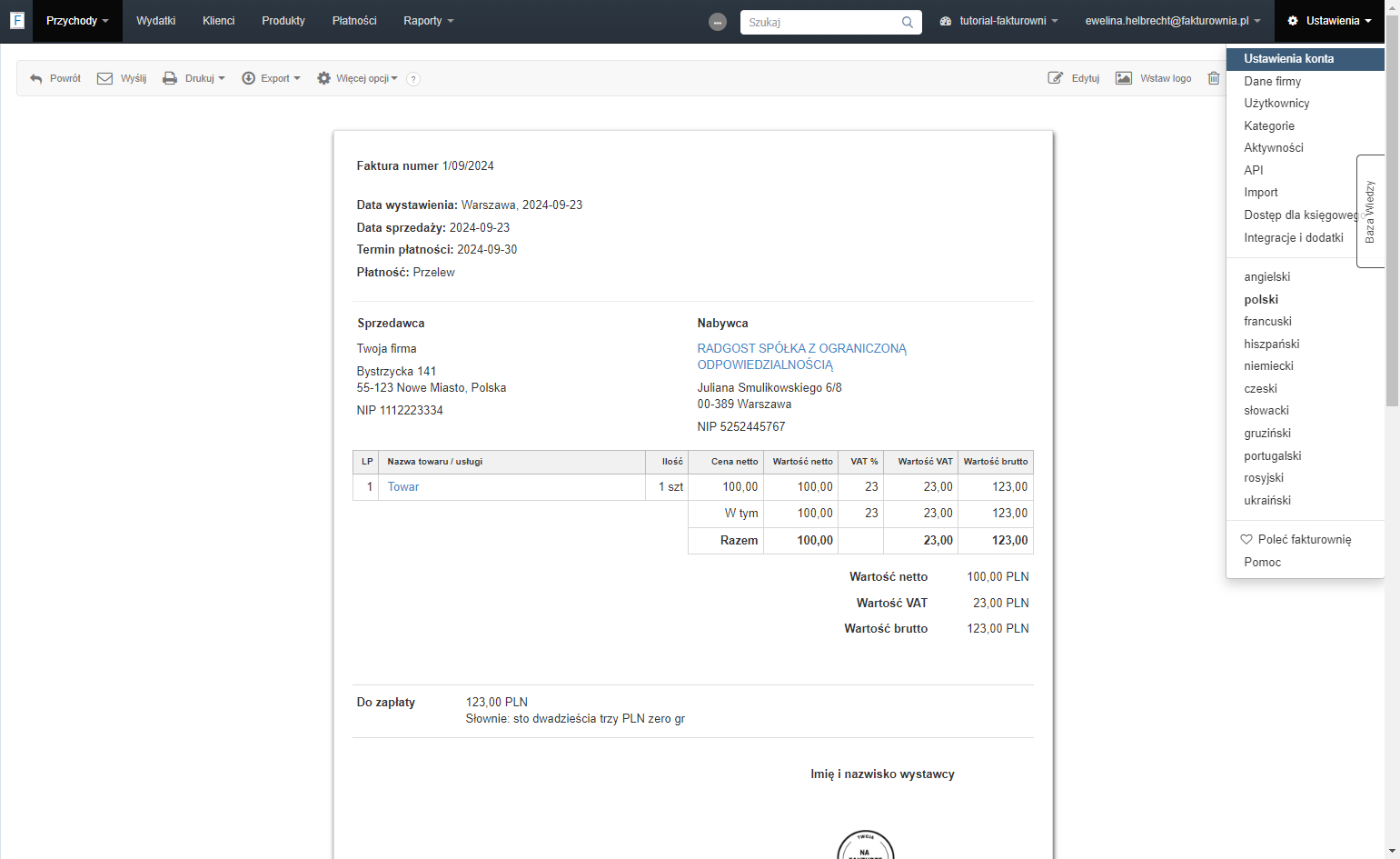
Task: Open the RADGOST buyer company link
Action: (x=801, y=356)
